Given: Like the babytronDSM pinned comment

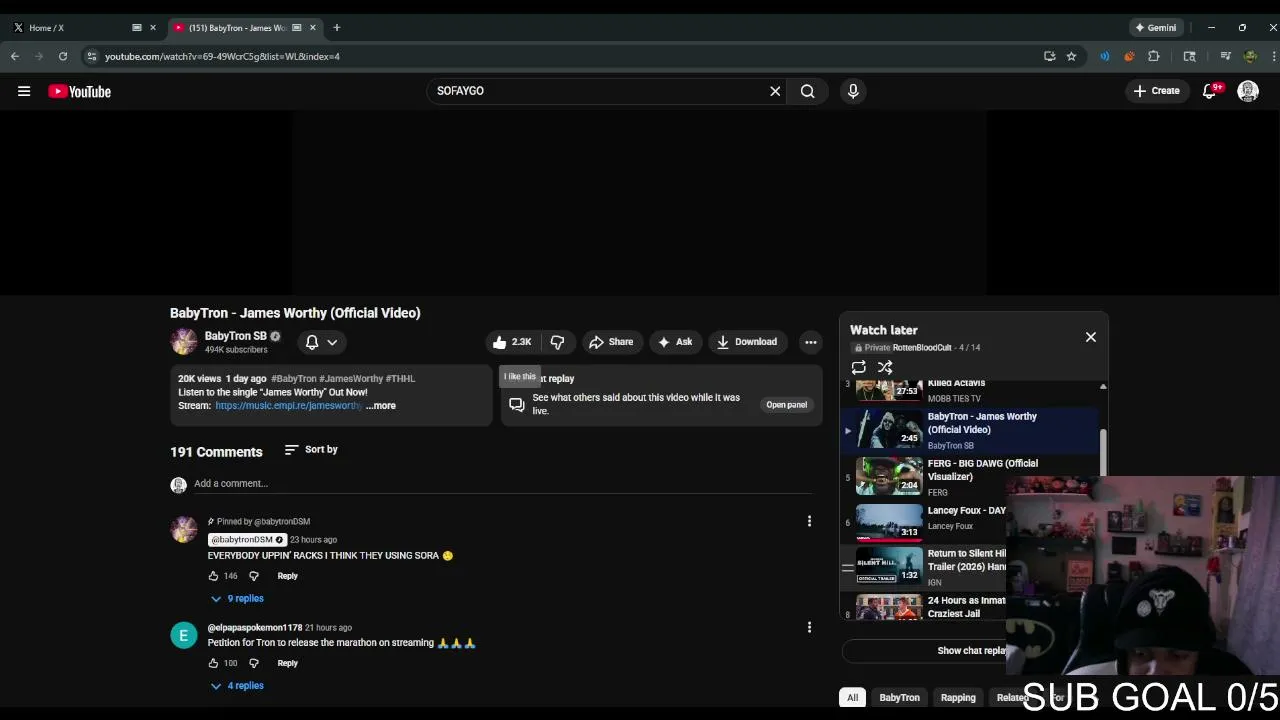Looking at the screenshot, I should pos(213,576).
